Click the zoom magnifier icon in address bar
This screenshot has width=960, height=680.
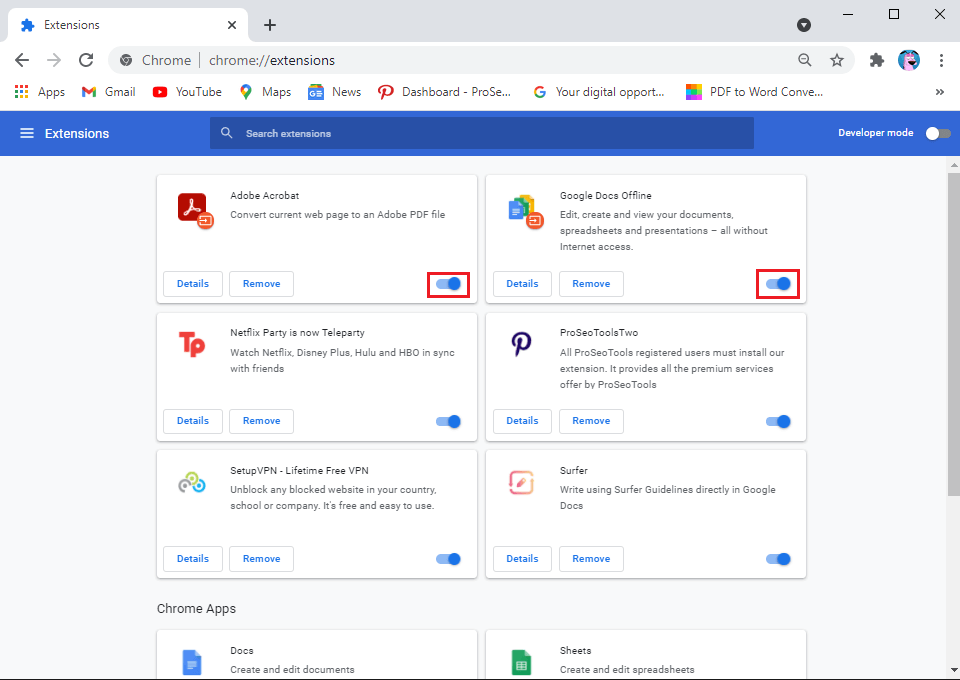pos(805,60)
